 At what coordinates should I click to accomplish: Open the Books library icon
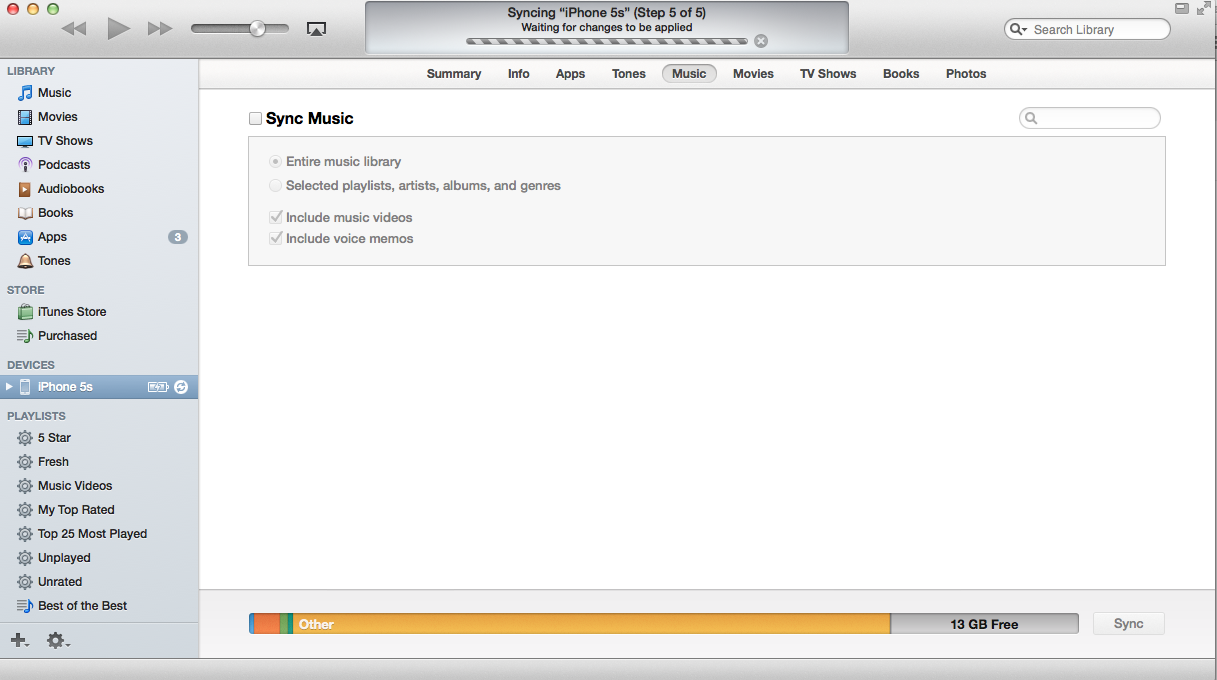25,213
